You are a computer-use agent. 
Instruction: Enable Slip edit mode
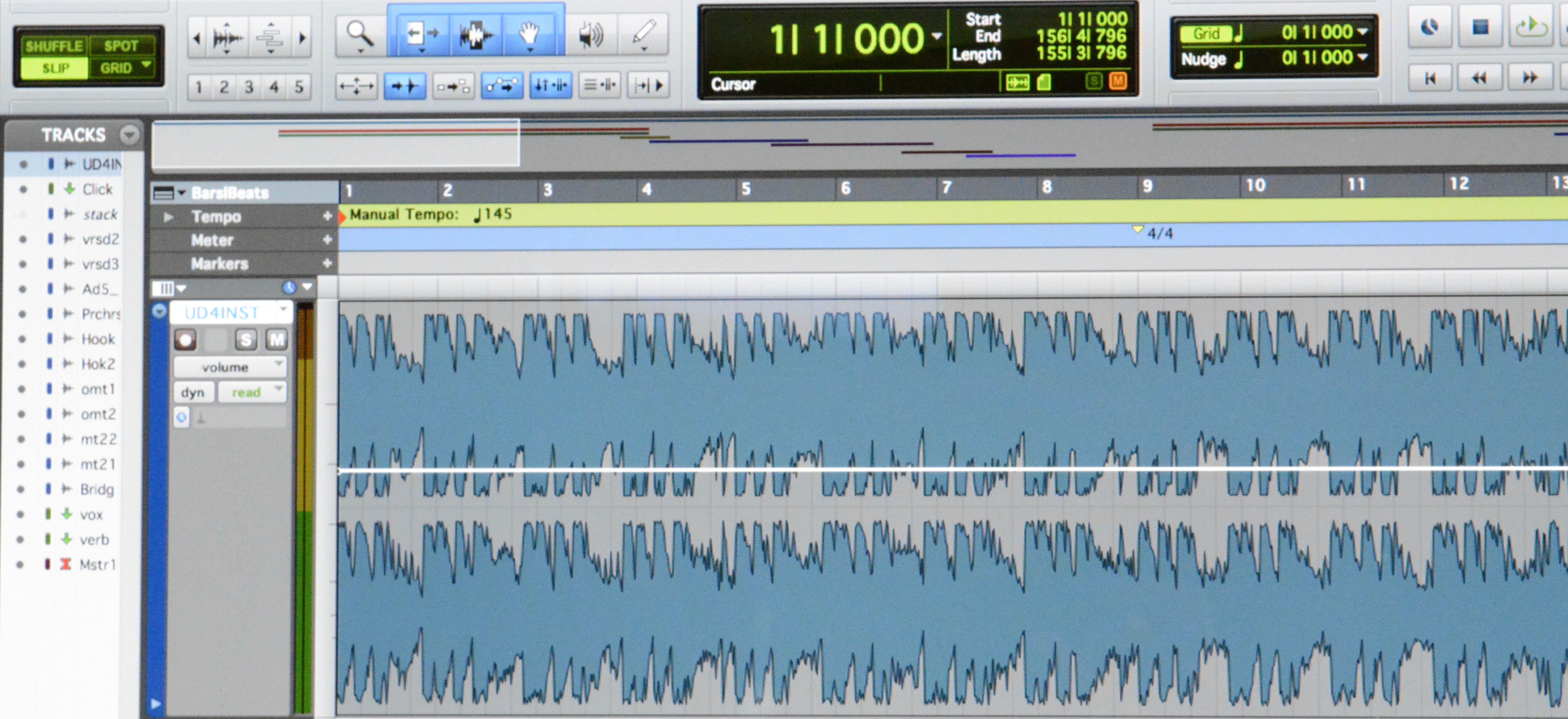tap(55, 68)
